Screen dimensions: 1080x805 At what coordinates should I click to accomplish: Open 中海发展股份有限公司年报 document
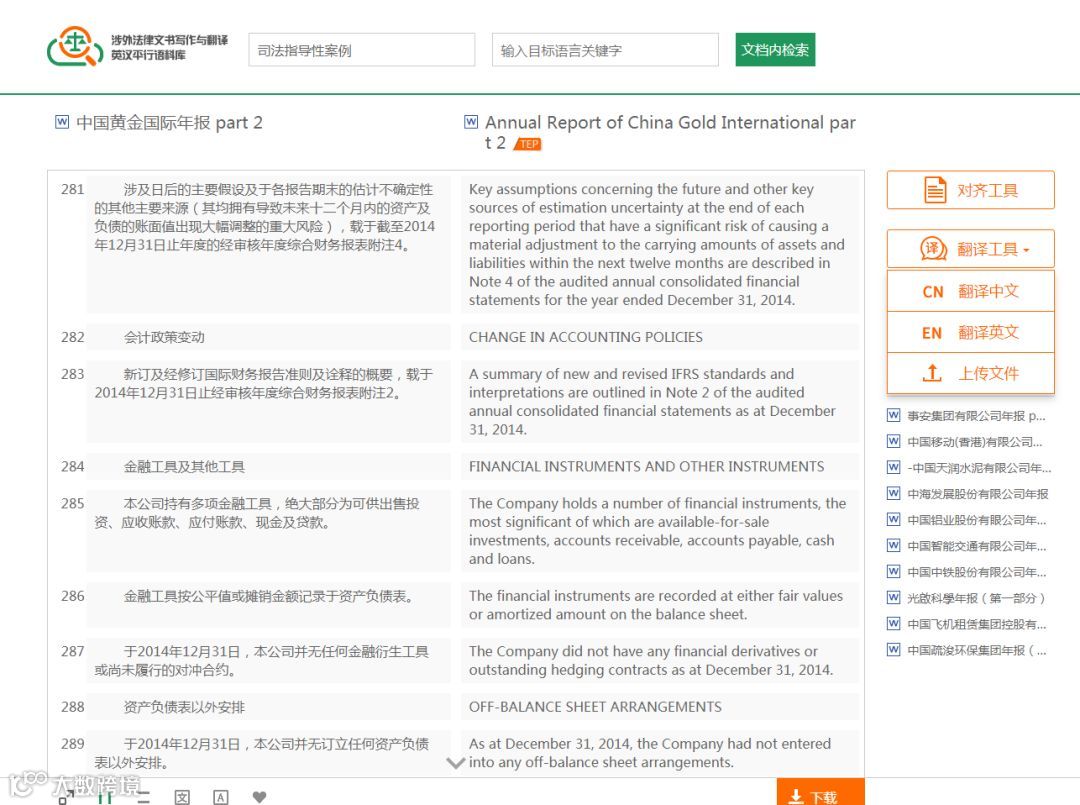pyautogui.click(x=977, y=494)
